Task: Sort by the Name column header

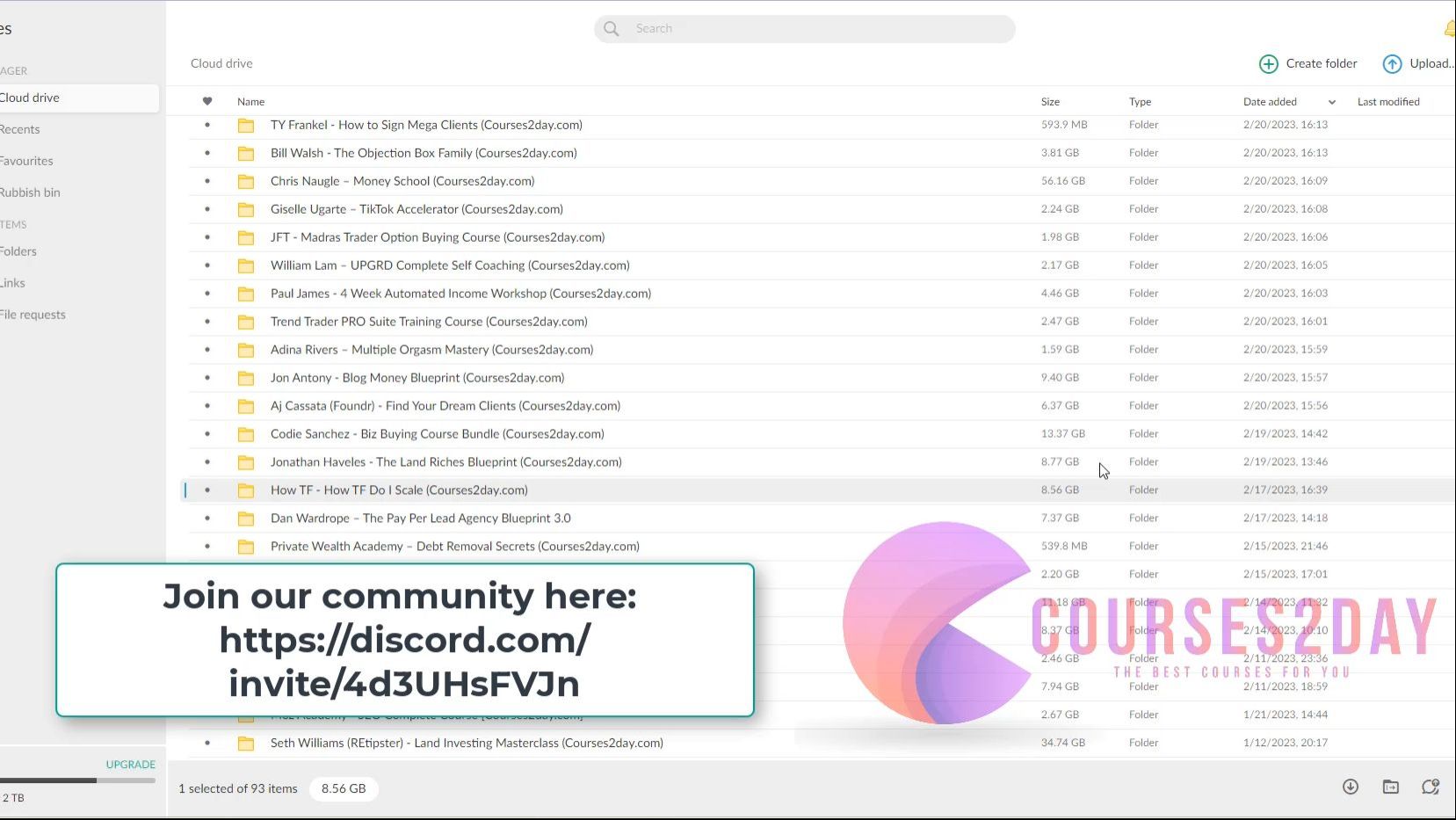Action: click(x=250, y=102)
